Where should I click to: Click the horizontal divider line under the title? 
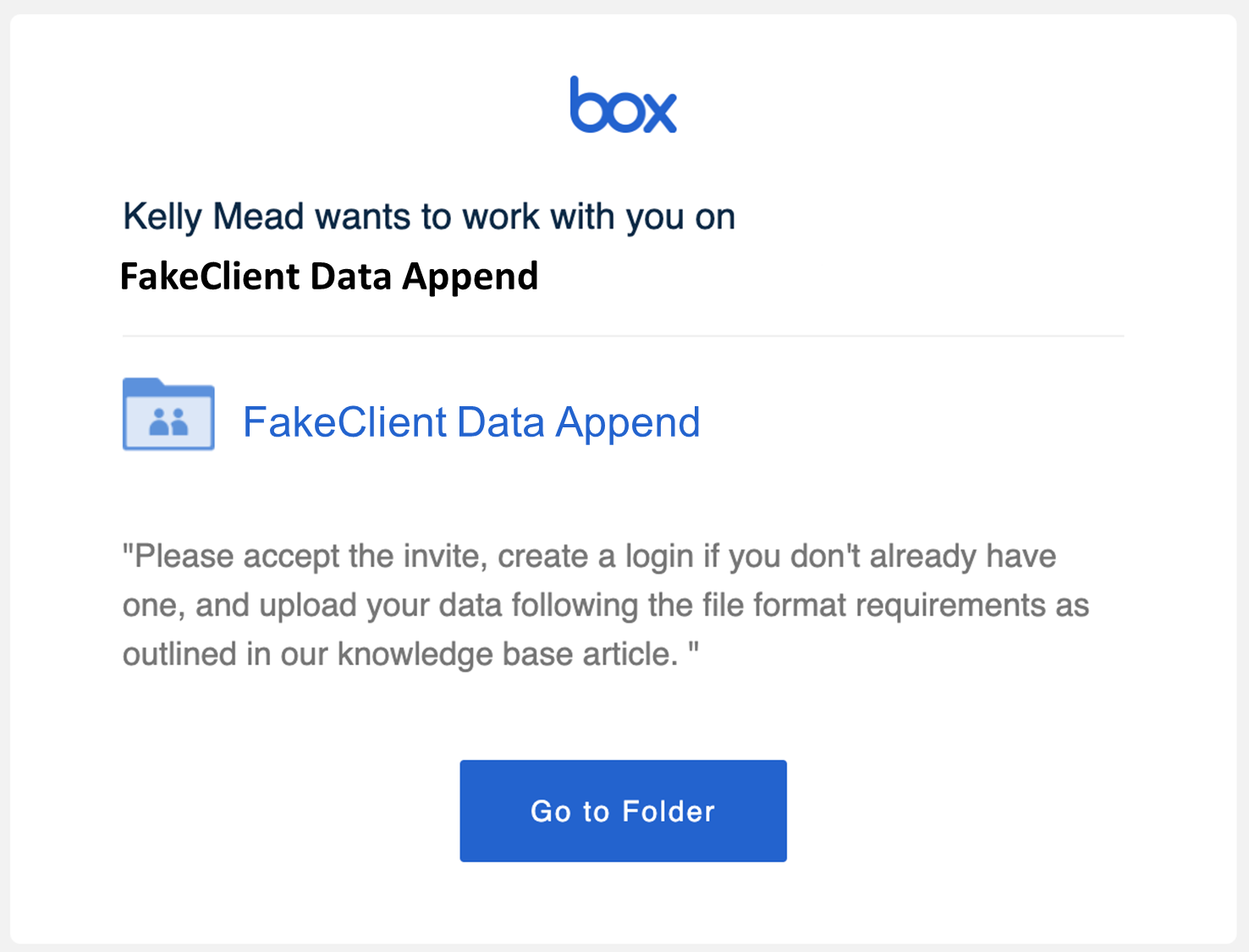[623, 336]
